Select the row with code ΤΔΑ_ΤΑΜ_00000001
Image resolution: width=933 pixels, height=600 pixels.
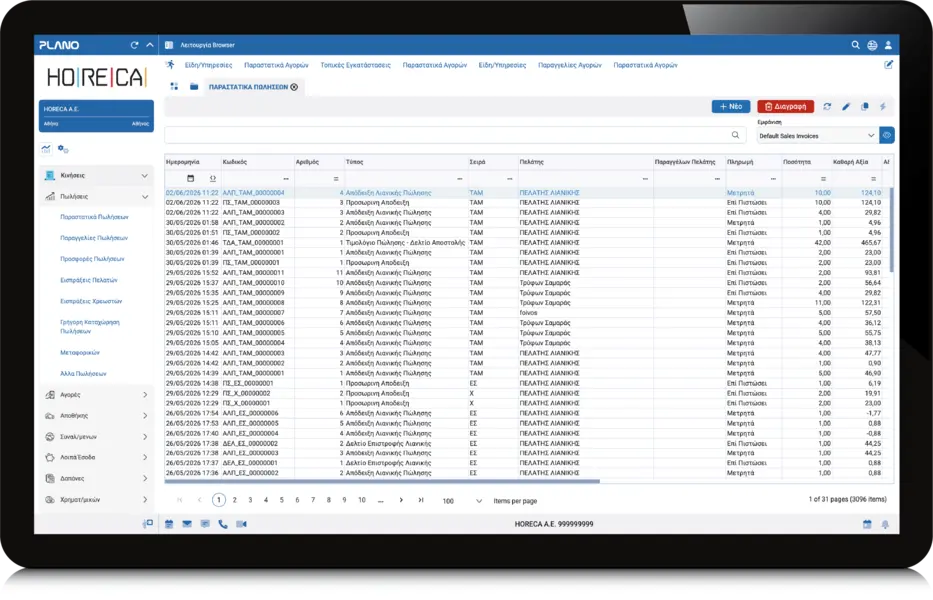click(527, 243)
